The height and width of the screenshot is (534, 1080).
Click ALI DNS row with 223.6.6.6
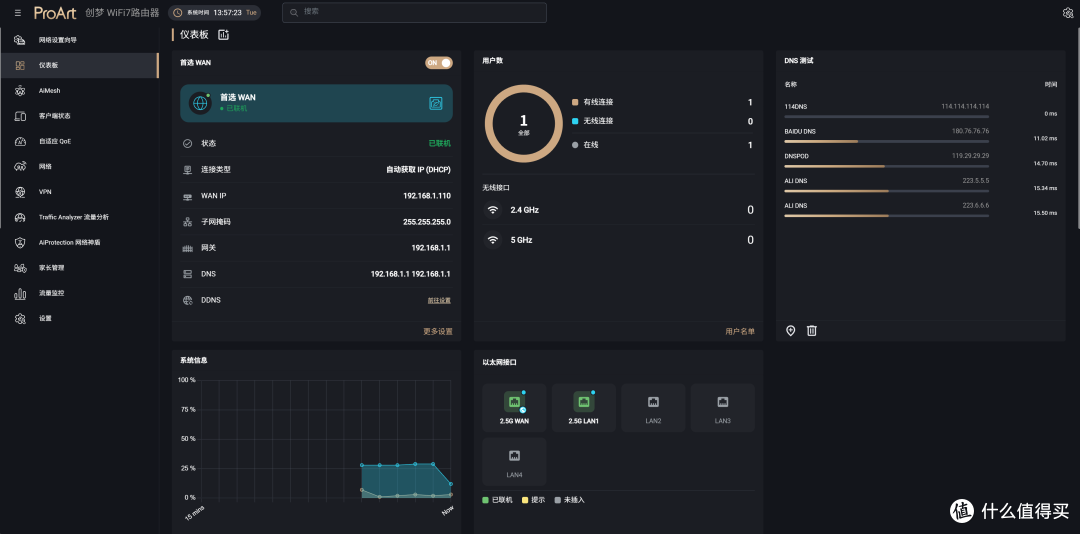(x=921, y=210)
